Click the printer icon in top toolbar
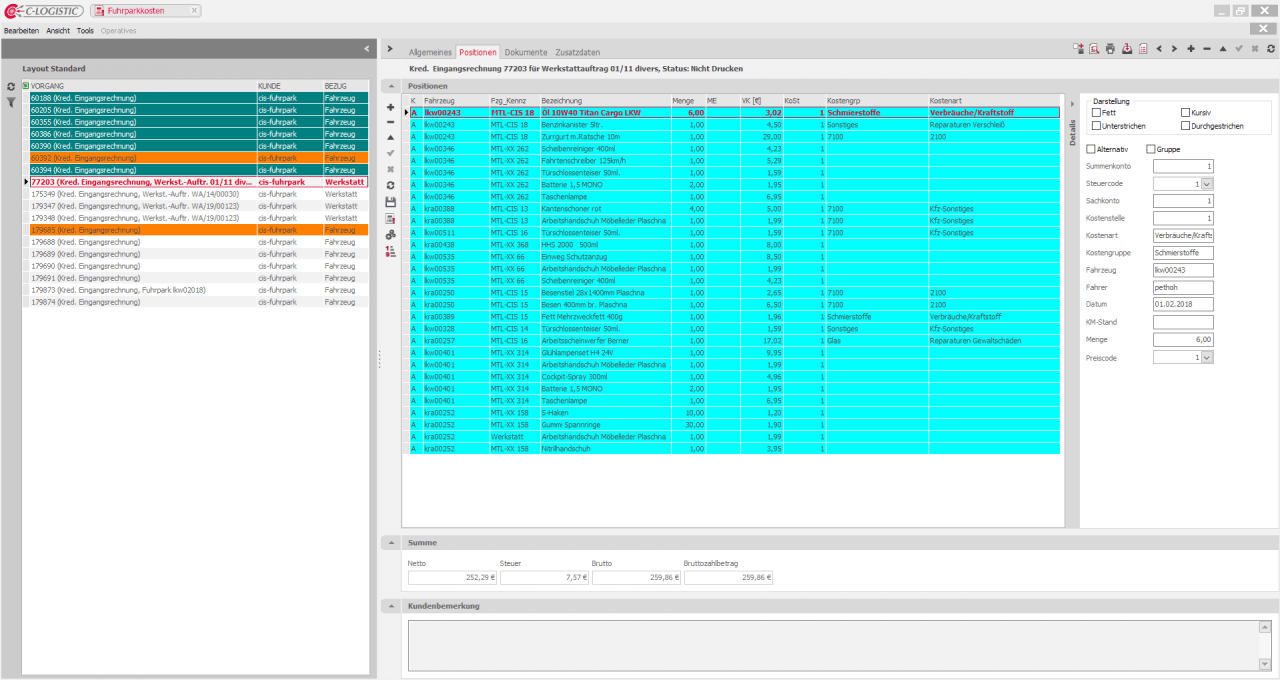 pyautogui.click(x=1110, y=48)
